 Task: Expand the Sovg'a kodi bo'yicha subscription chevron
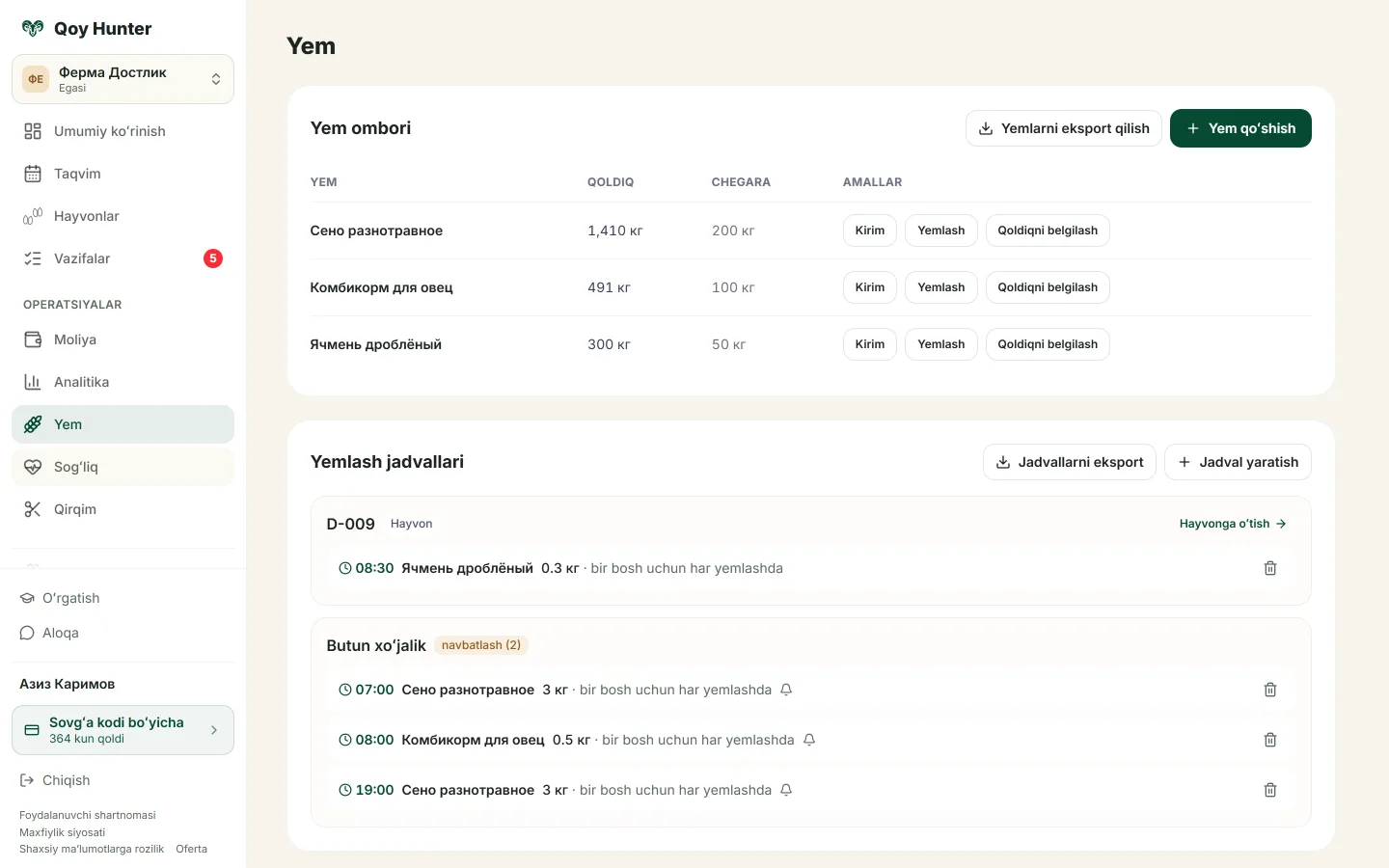click(214, 730)
